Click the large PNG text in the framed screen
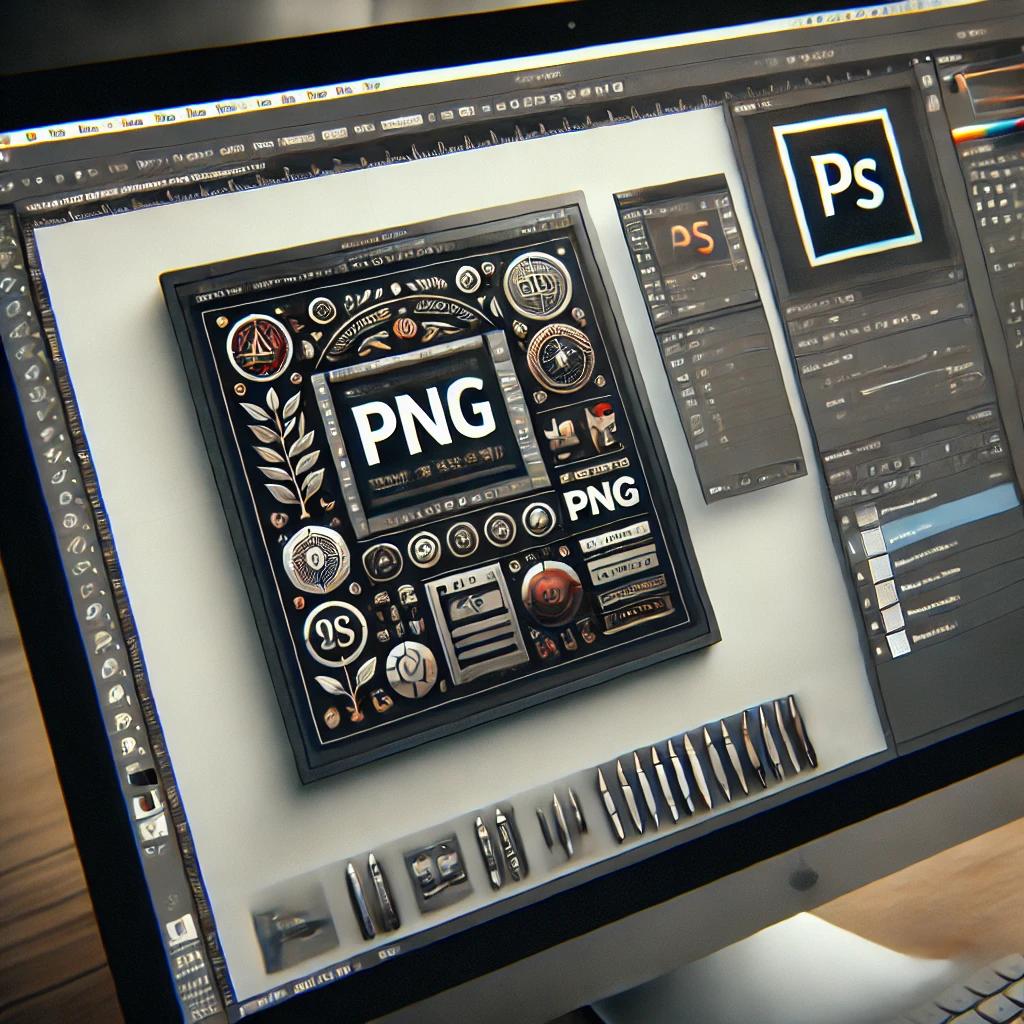Image resolution: width=1024 pixels, height=1024 pixels. click(x=422, y=419)
